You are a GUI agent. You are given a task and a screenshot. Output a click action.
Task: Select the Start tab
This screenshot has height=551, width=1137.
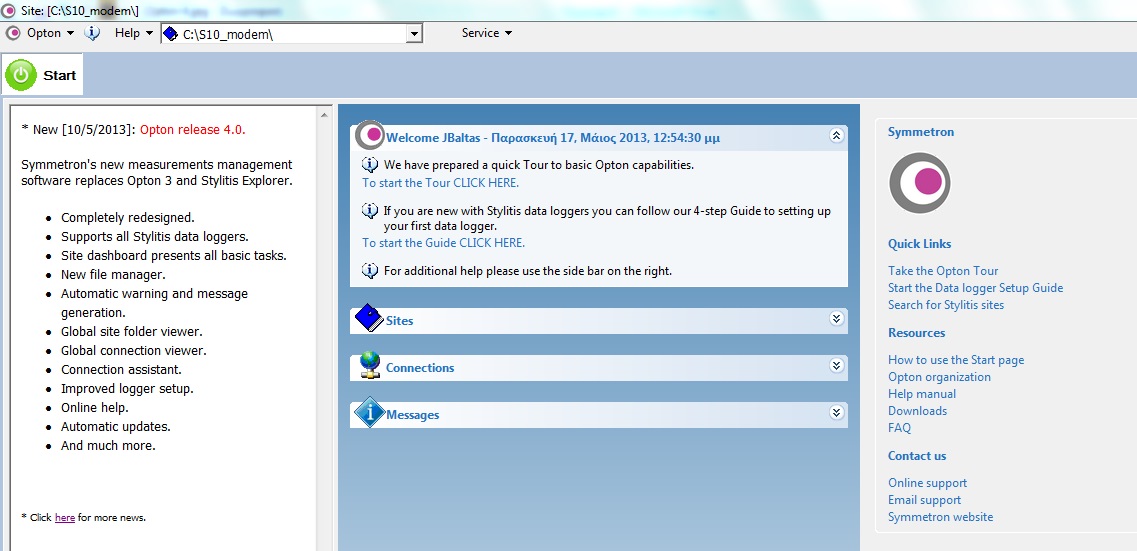pos(42,75)
